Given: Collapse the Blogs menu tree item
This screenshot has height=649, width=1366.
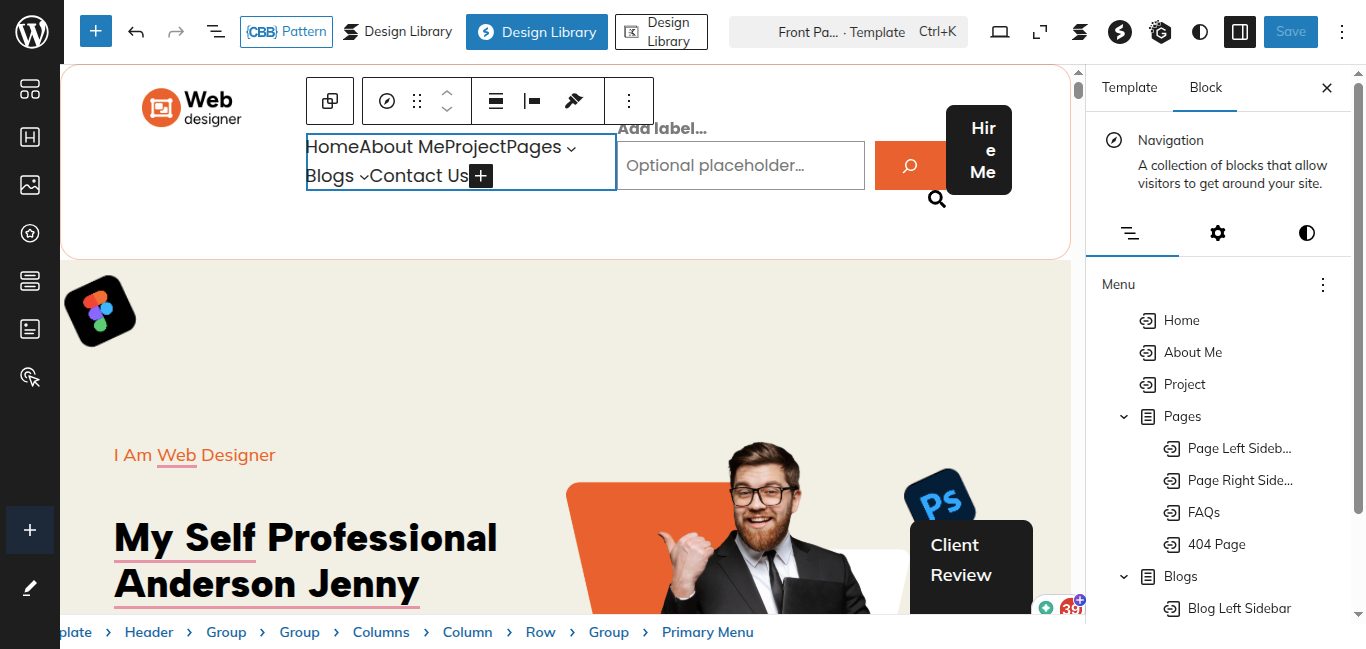Looking at the screenshot, I should [x=1124, y=577].
